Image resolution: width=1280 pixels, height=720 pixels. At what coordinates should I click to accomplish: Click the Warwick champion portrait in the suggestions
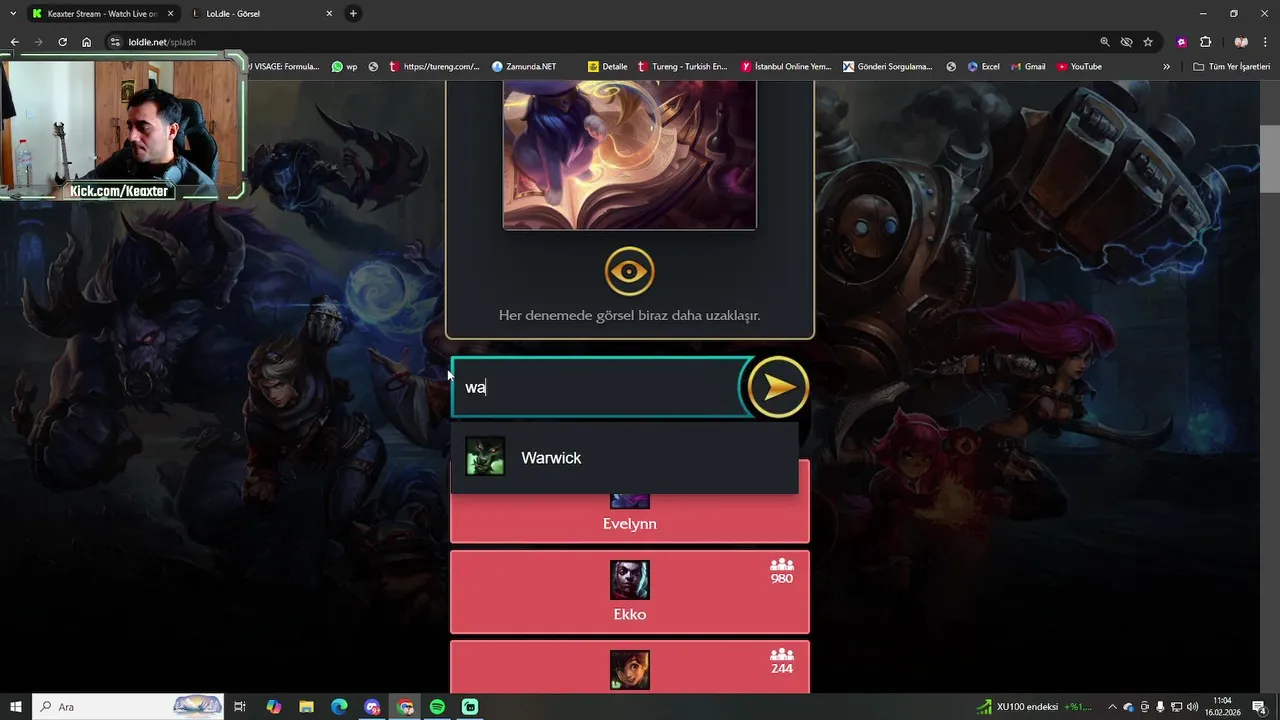tap(485, 456)
